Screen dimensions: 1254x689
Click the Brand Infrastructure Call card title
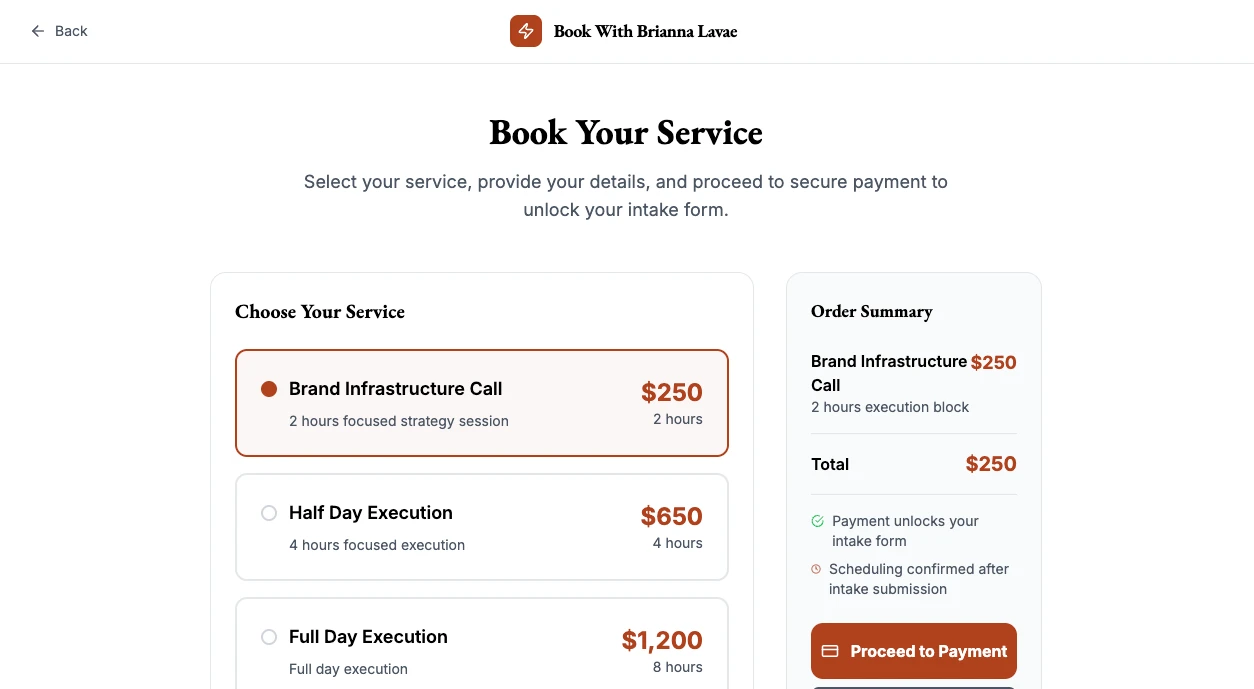click(395, 389)
